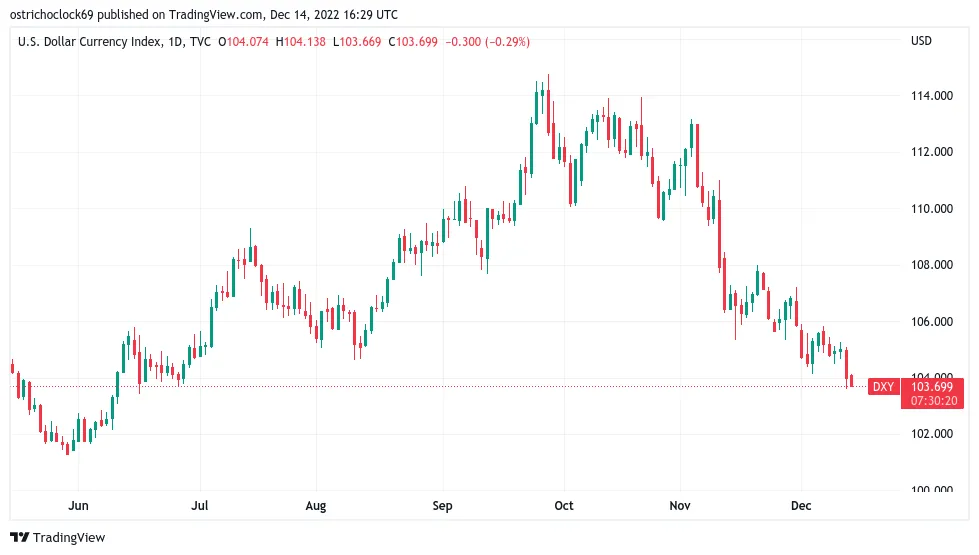Click the Jun label on time axis
The image size is (979, 555).
click(78, 506)
